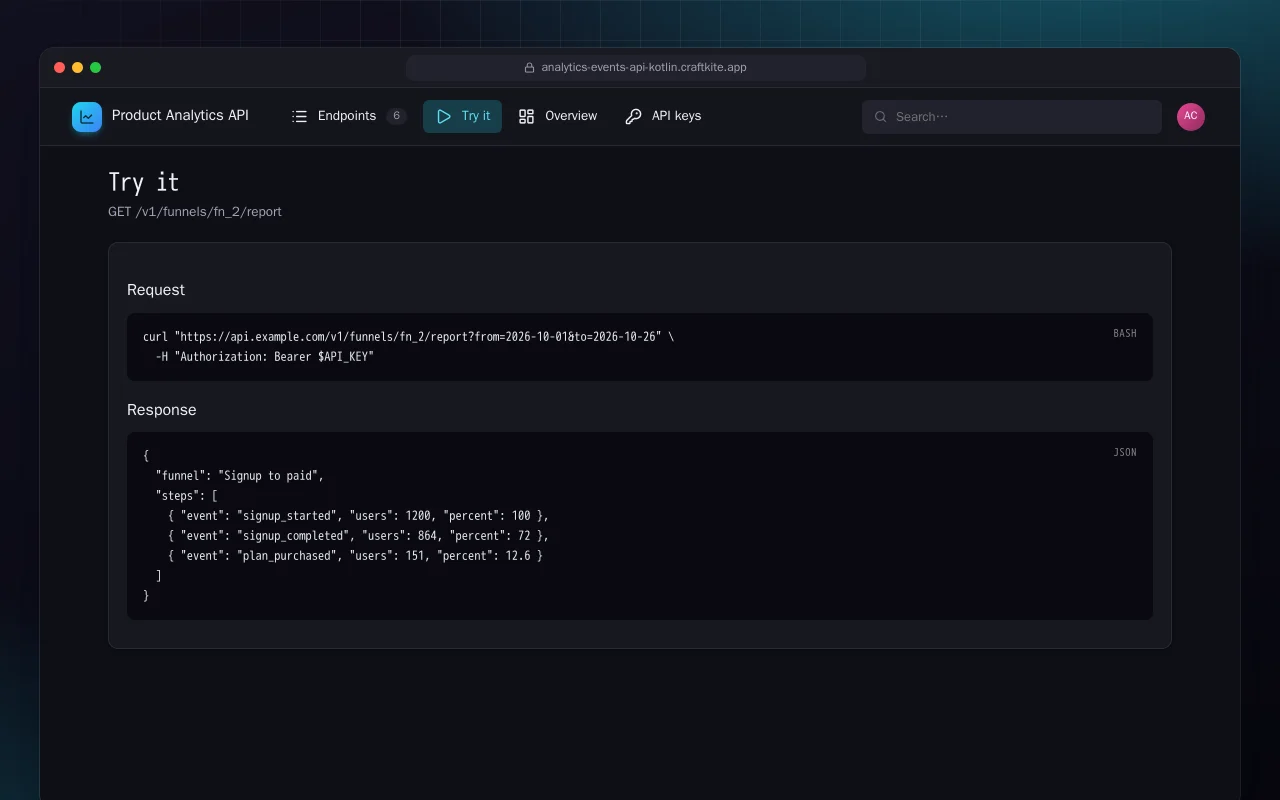Click the "steps": [ line
The width and height of the screenshot is (1280, 800).
pos(187,496)
